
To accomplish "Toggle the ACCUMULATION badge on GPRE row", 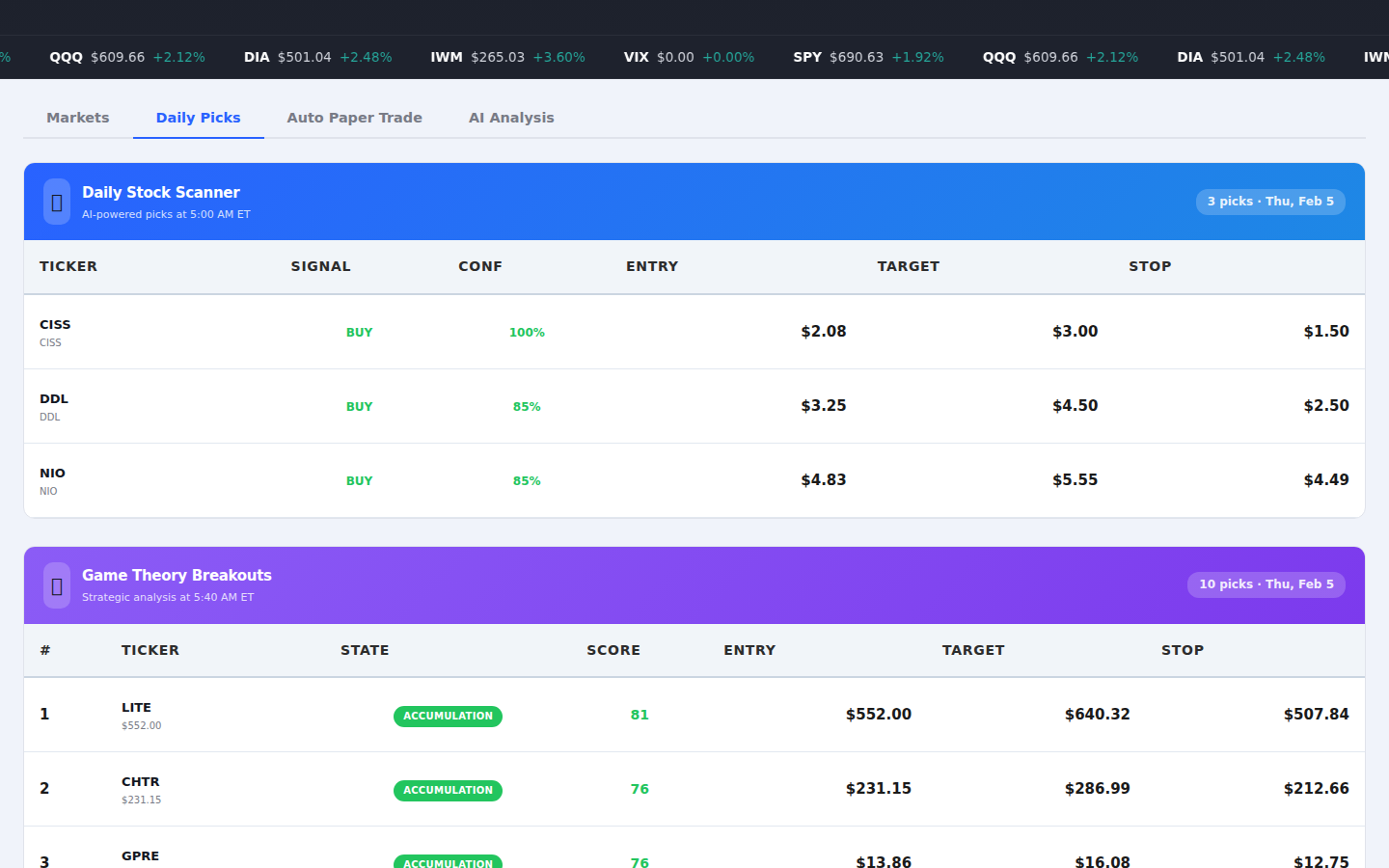I will pos(448,861).
